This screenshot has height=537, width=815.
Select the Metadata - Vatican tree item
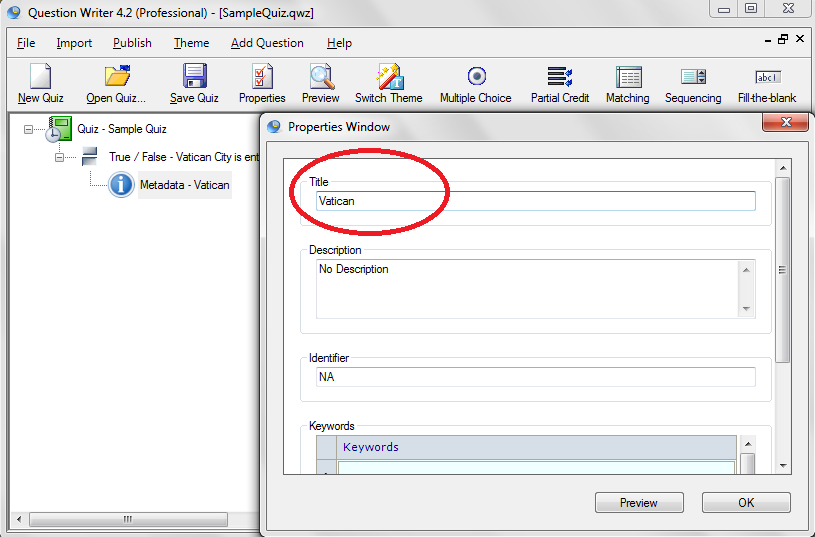point(185,185)
